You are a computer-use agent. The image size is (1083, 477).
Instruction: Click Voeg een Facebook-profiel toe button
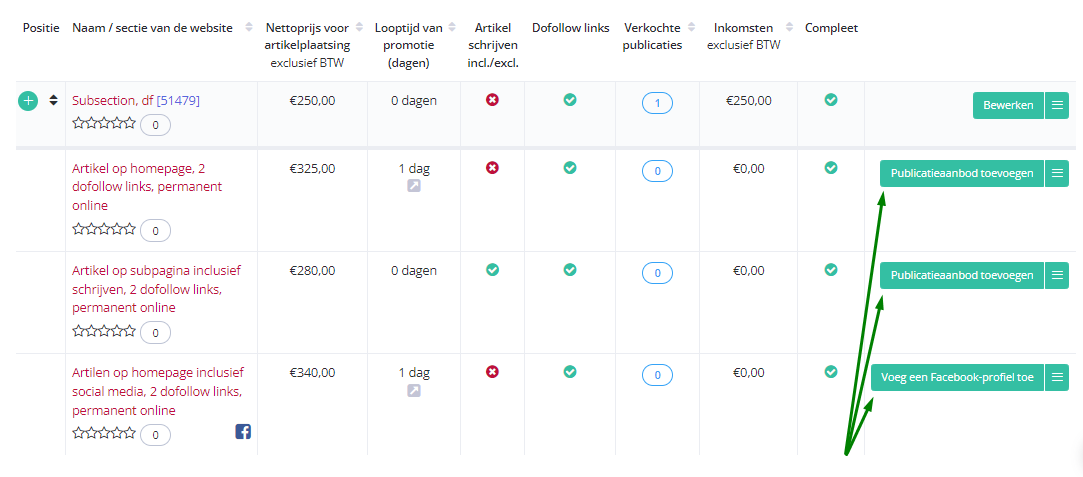957,377
